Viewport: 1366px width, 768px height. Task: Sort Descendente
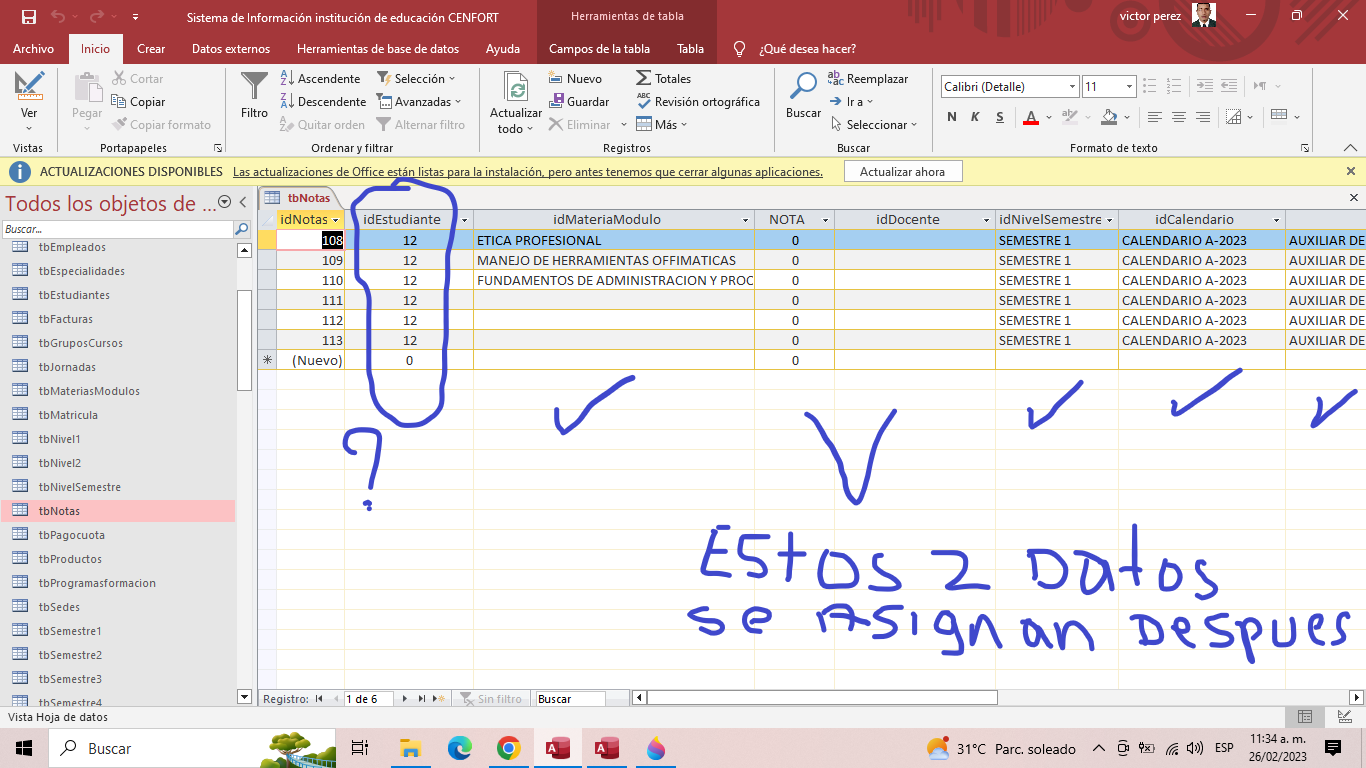[322, 101]
